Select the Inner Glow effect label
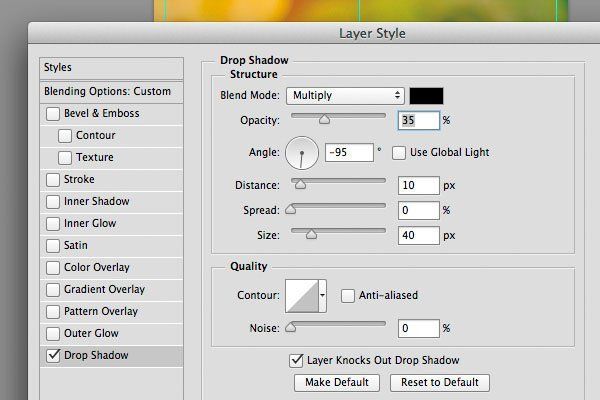This screenshot has width=600, height=400. (x=90, y=224)
